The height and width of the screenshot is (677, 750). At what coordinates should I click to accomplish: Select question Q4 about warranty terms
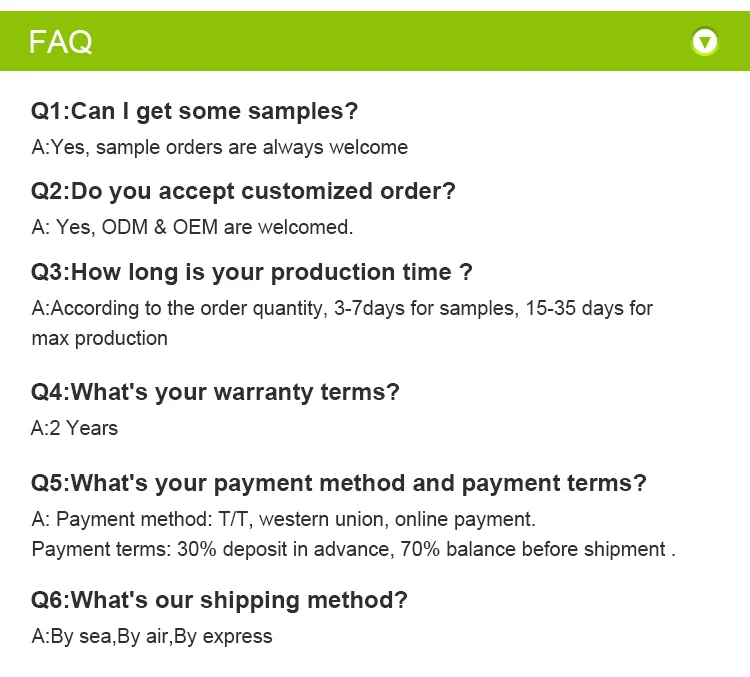coord(215,392)
